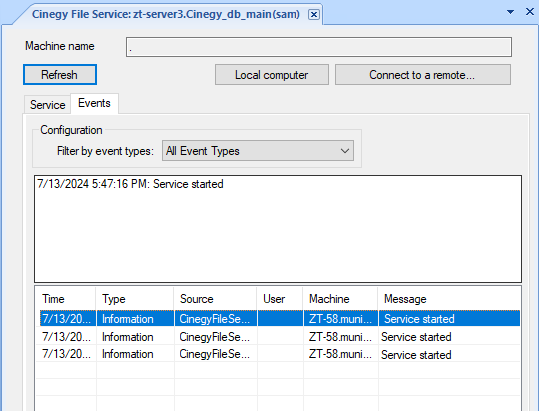The height and width of the screenshot is (411, 539).
Task: Sort by the Machine column header
Action: 340,299
